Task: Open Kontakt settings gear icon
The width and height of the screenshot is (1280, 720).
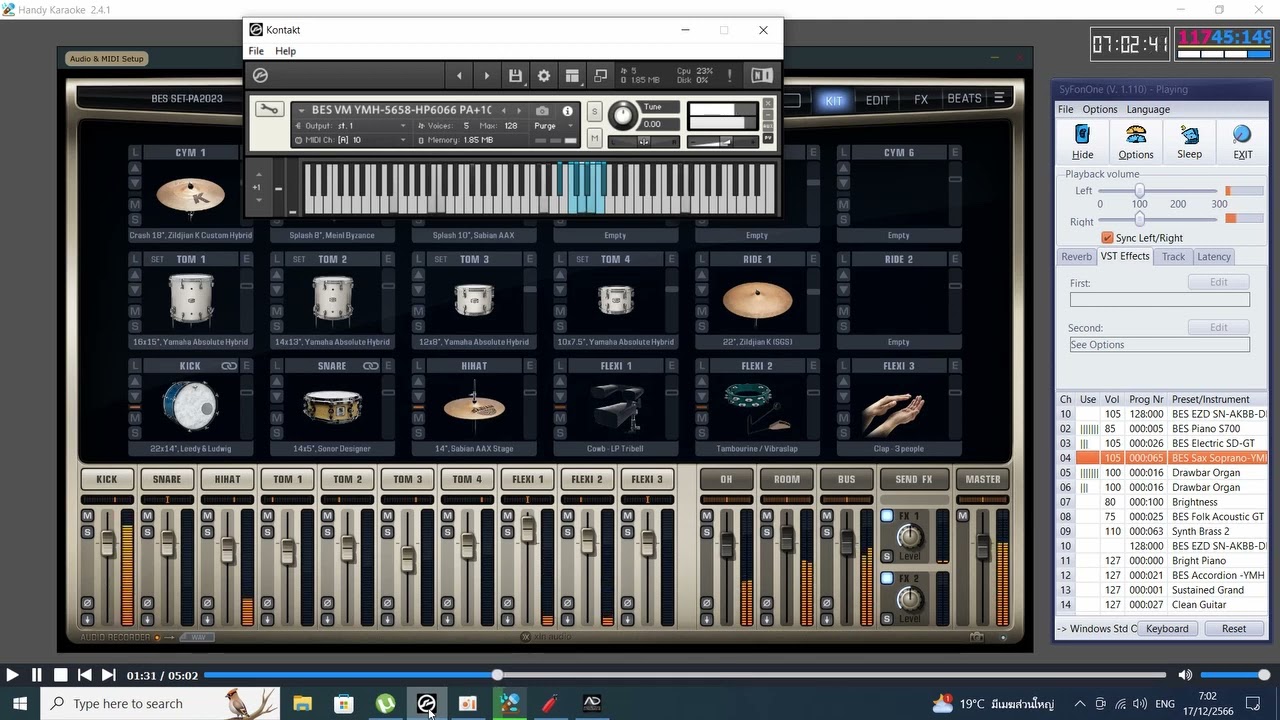Action: [544, 76]
